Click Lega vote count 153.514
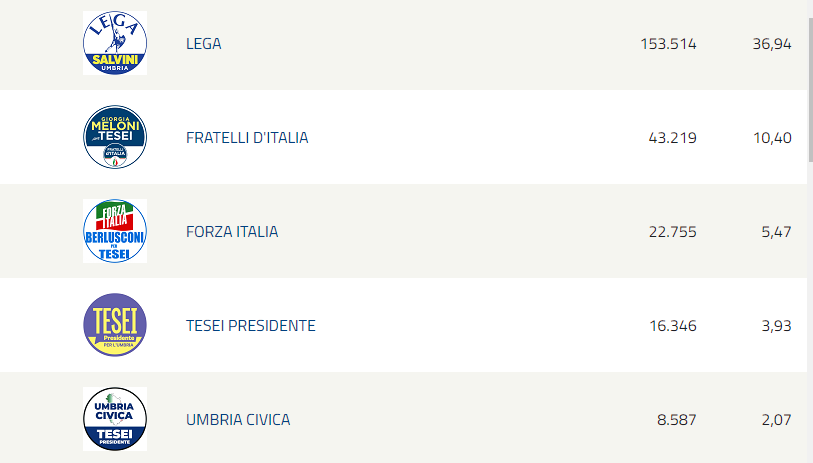The height and width of the screenshot is (463, 813). 668,44
